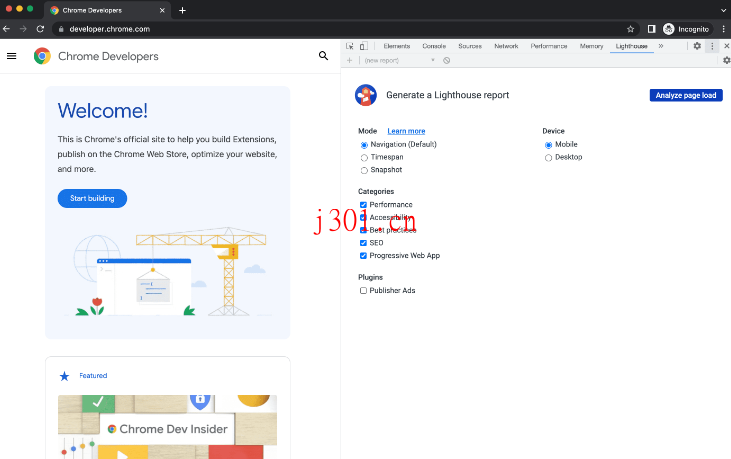Click the clear all reports icon
This screenshot has height=459, width=731.
447,60
